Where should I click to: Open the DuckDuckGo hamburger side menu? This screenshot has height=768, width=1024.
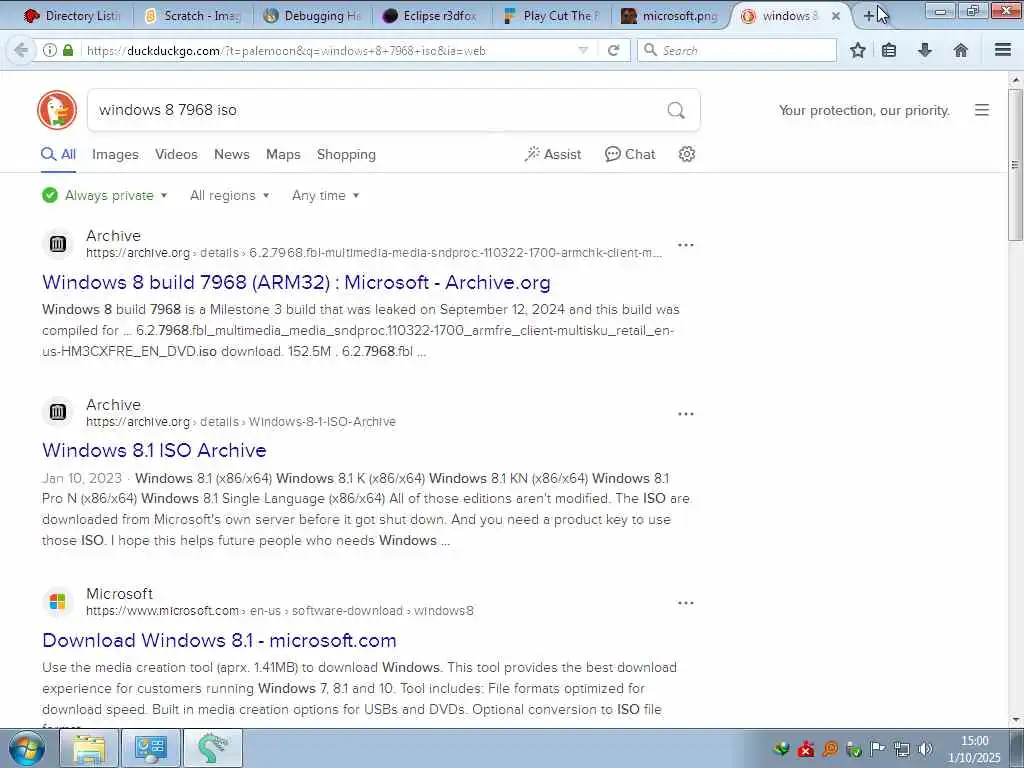982,110
